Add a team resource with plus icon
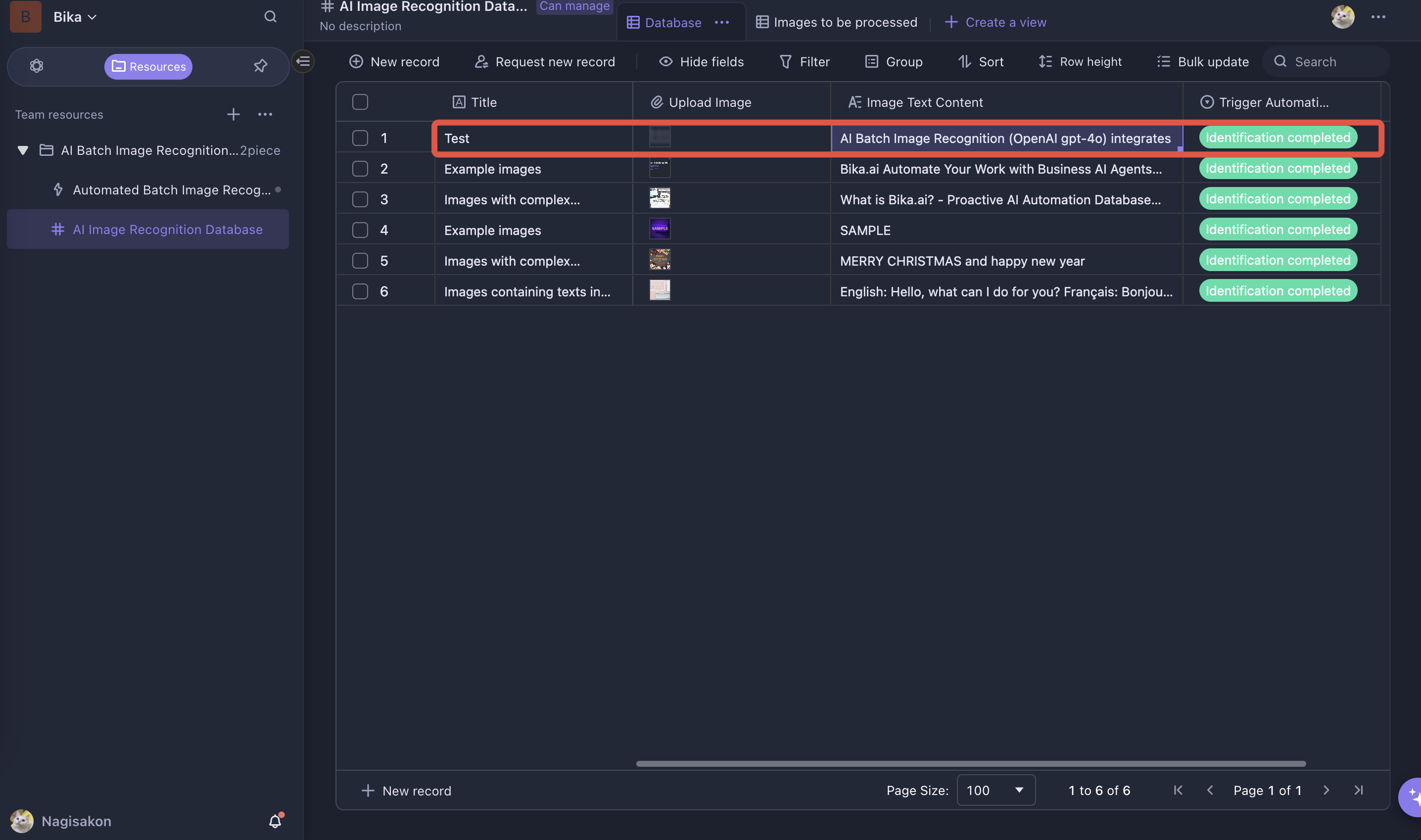 [233, 114]
